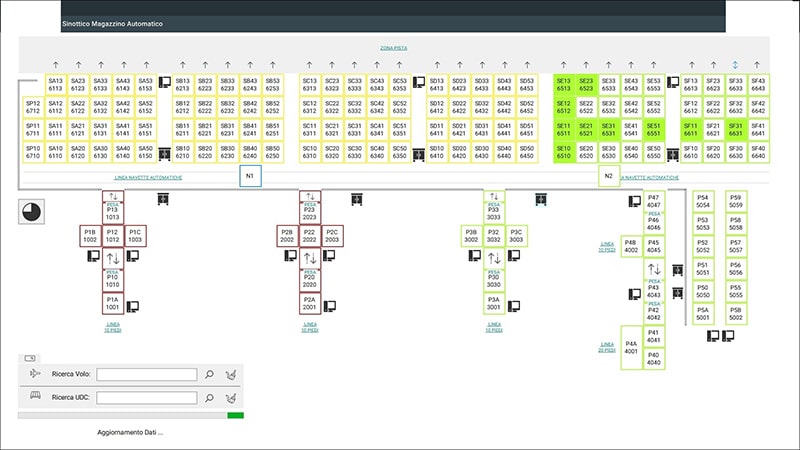This screenshot has width=800, height=450.
Task: Select the N1 shuttle box
Action: point(251,177)
